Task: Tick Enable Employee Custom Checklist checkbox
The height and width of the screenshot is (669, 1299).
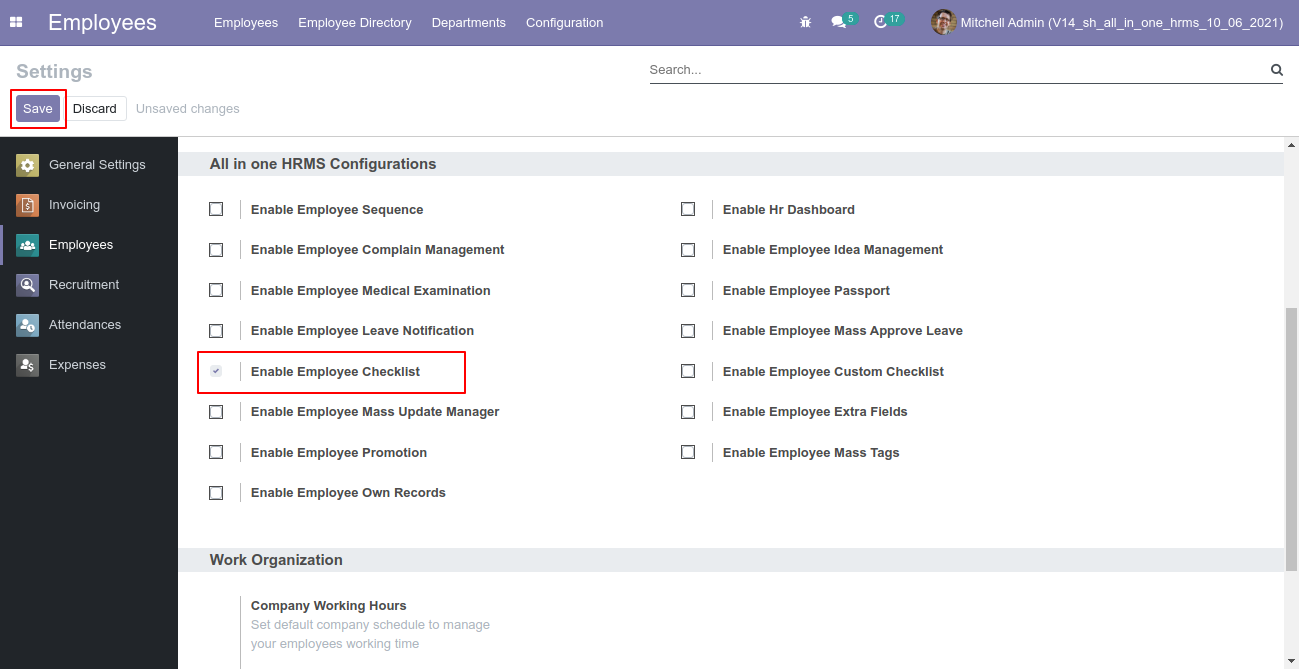Action: click(x=688, y=371)
